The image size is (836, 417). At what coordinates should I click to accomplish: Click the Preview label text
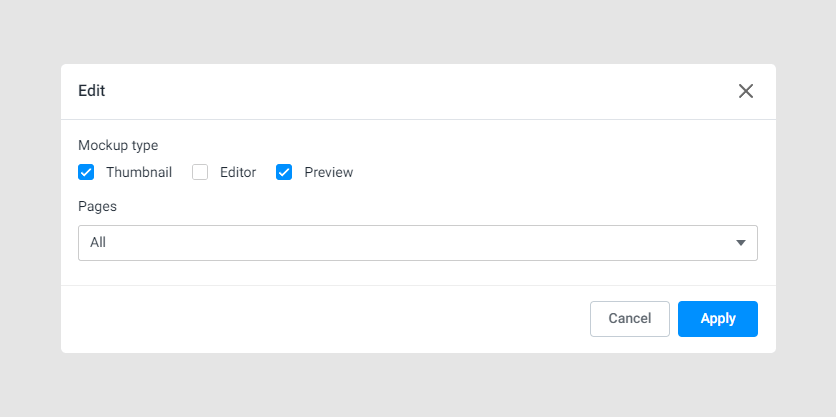click(328, 172)
